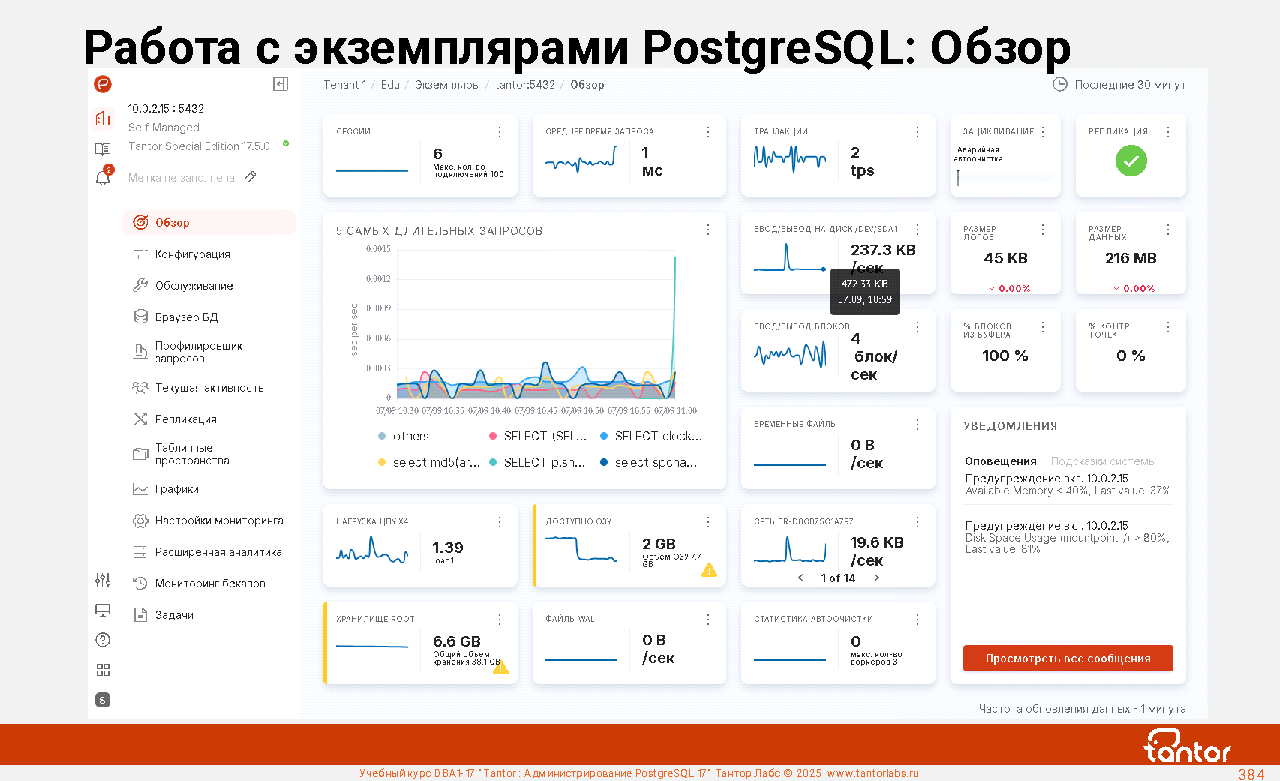Screen dimensions: 1280x781
Task: Open Конфигурация in the side menu
Action: 192,254
